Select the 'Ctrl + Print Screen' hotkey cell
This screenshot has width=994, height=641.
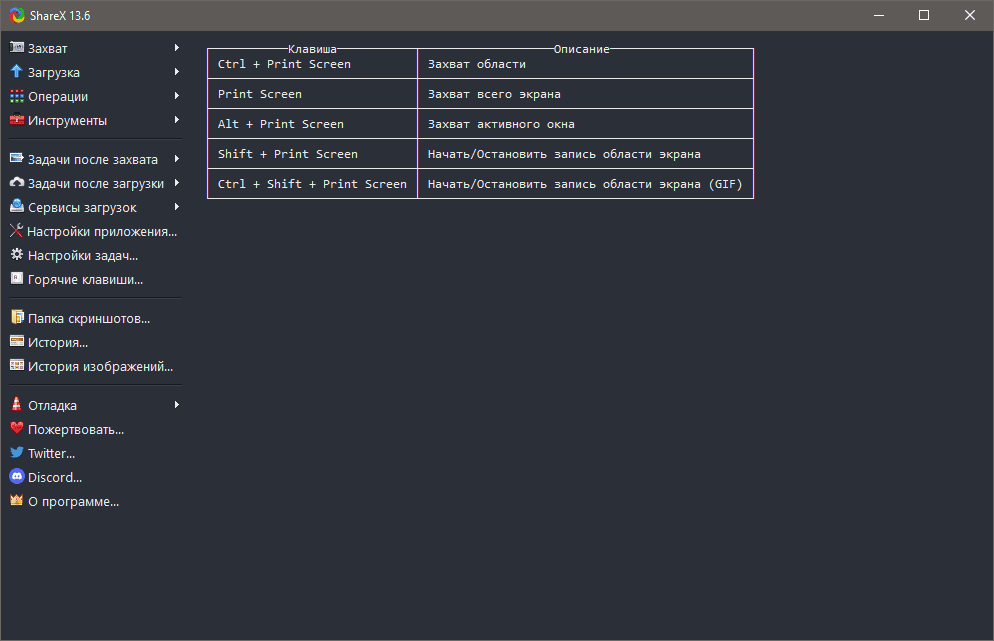pyautogui.click(x=313, y=64)
